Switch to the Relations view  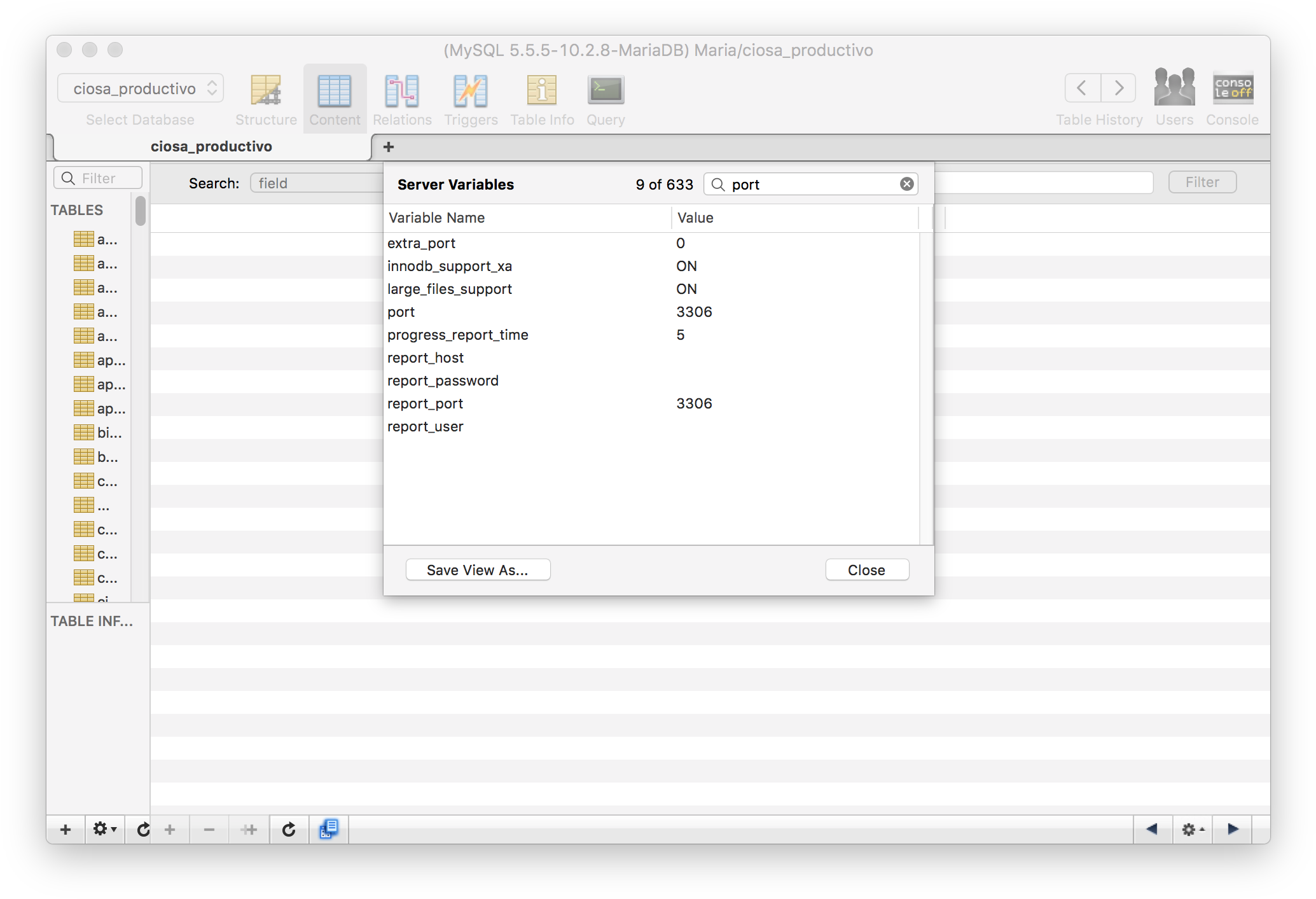[x=402, y=91]
